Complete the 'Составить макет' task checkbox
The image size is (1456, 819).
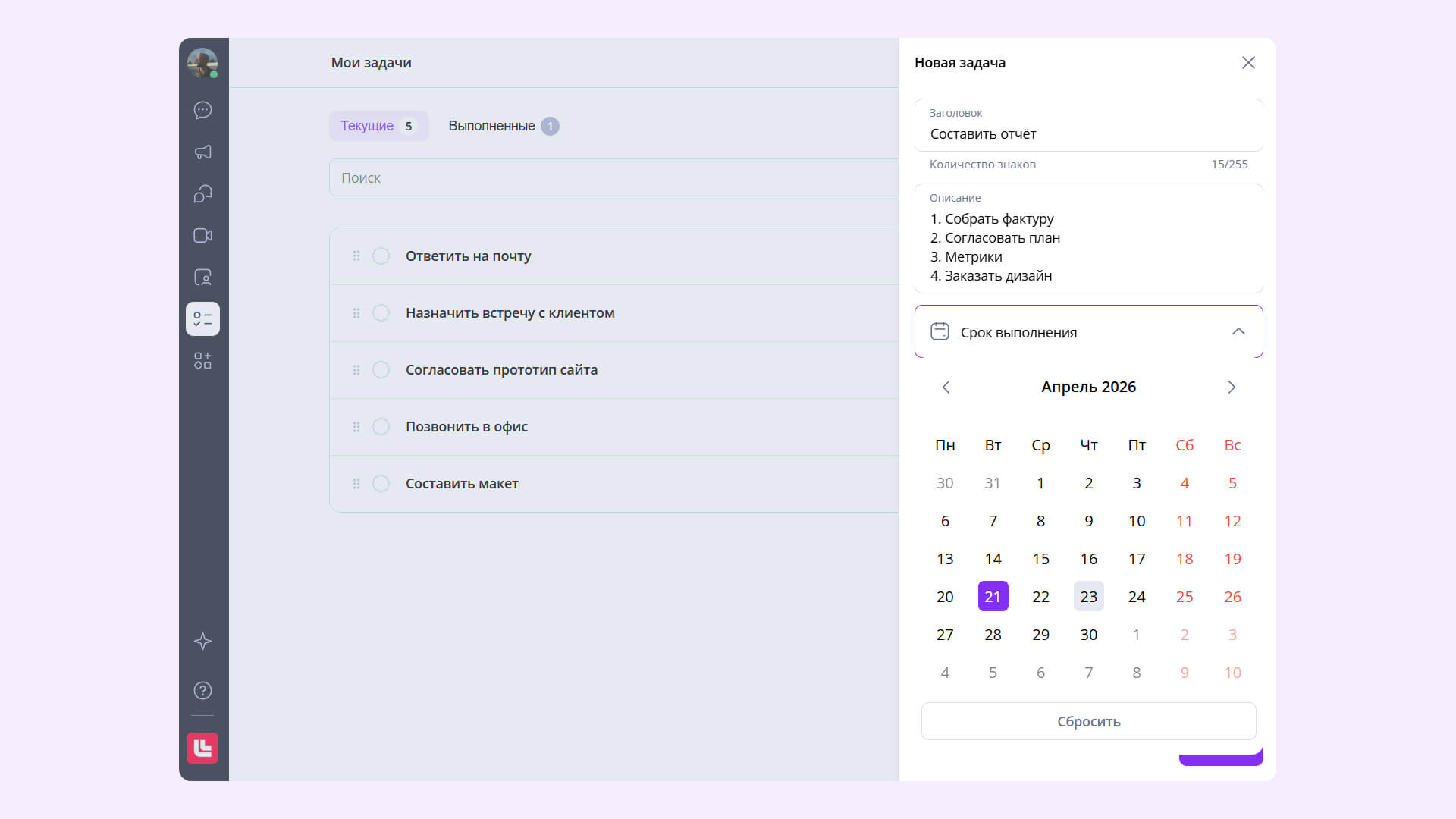point(381,484)
